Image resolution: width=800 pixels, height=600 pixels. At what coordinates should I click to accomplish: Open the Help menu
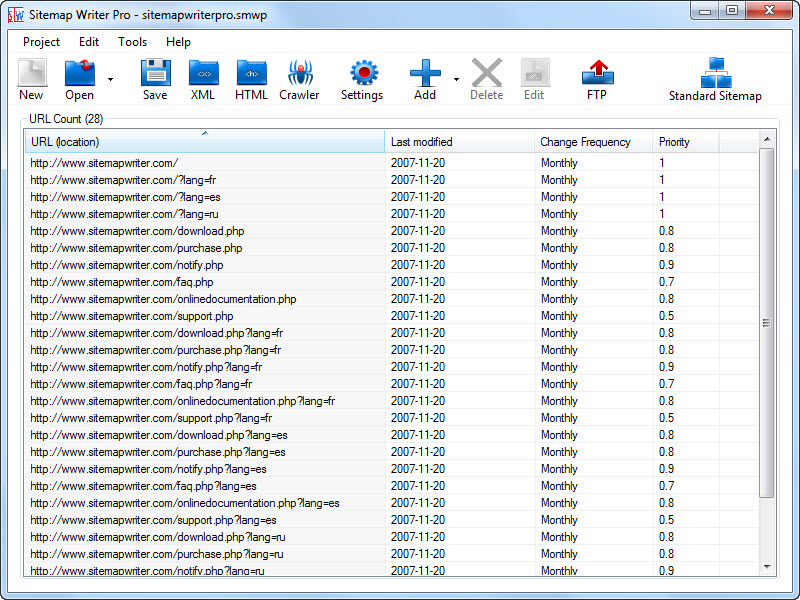point(179,42)
